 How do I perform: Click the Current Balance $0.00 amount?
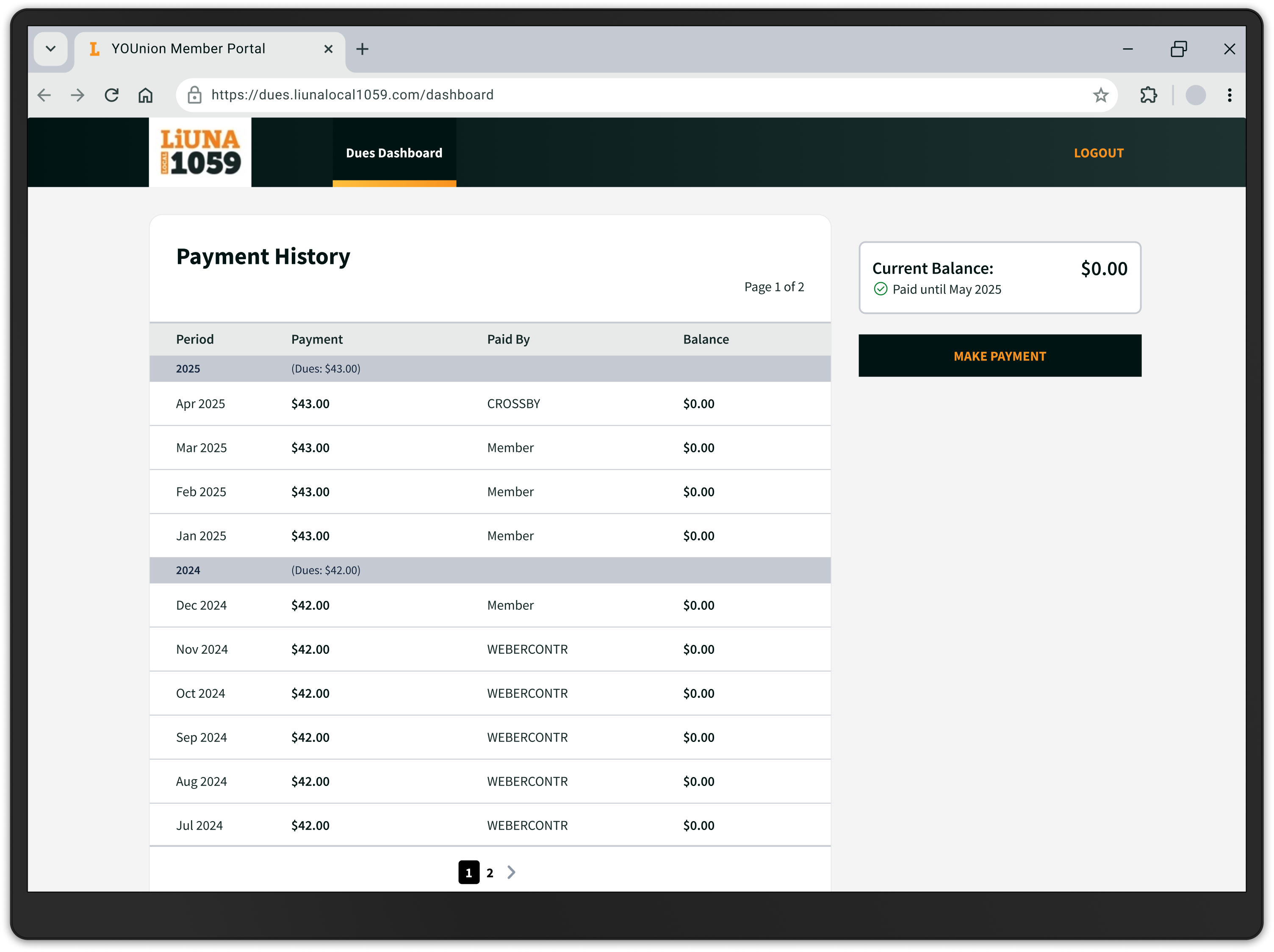coord(1103,268)
